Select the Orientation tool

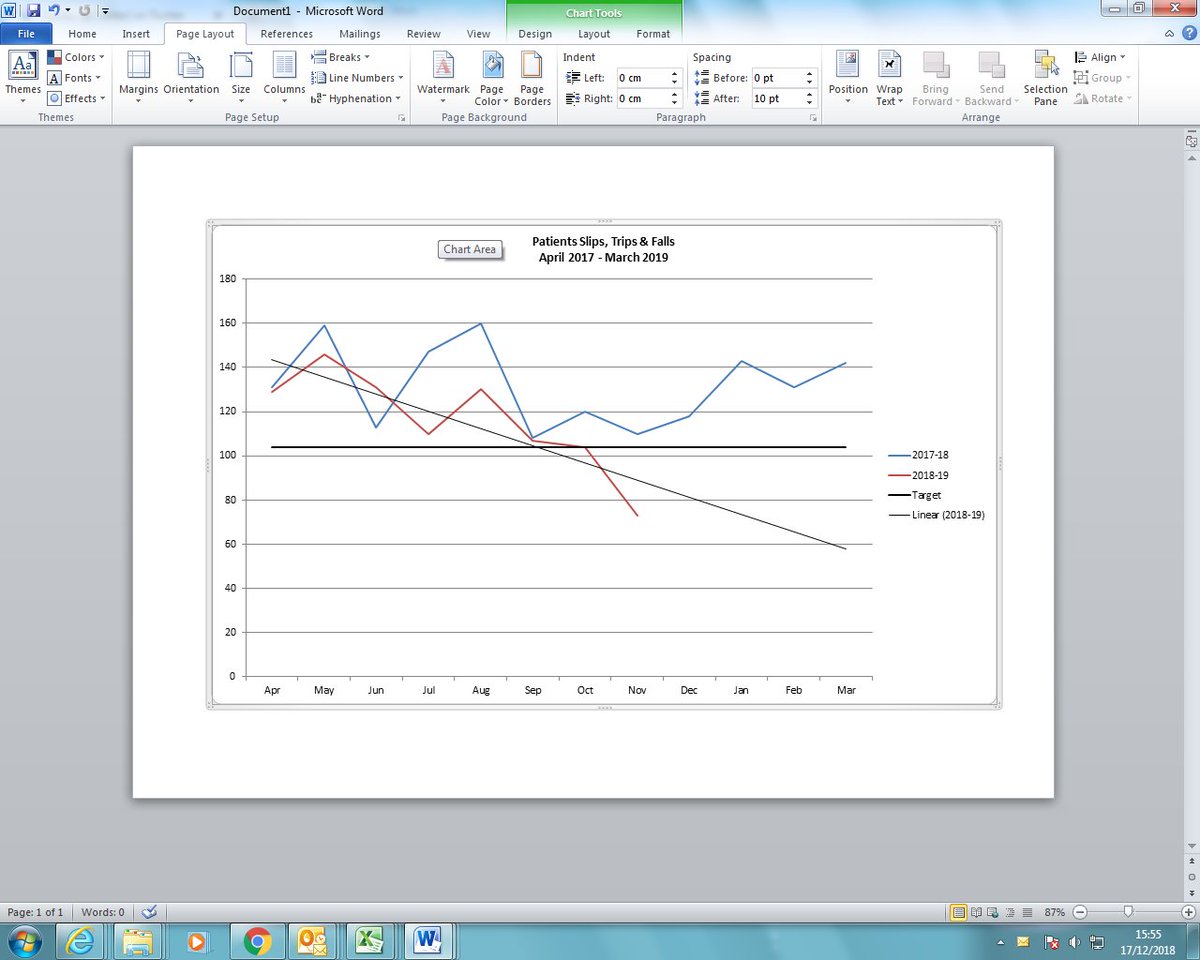[190, 77]
